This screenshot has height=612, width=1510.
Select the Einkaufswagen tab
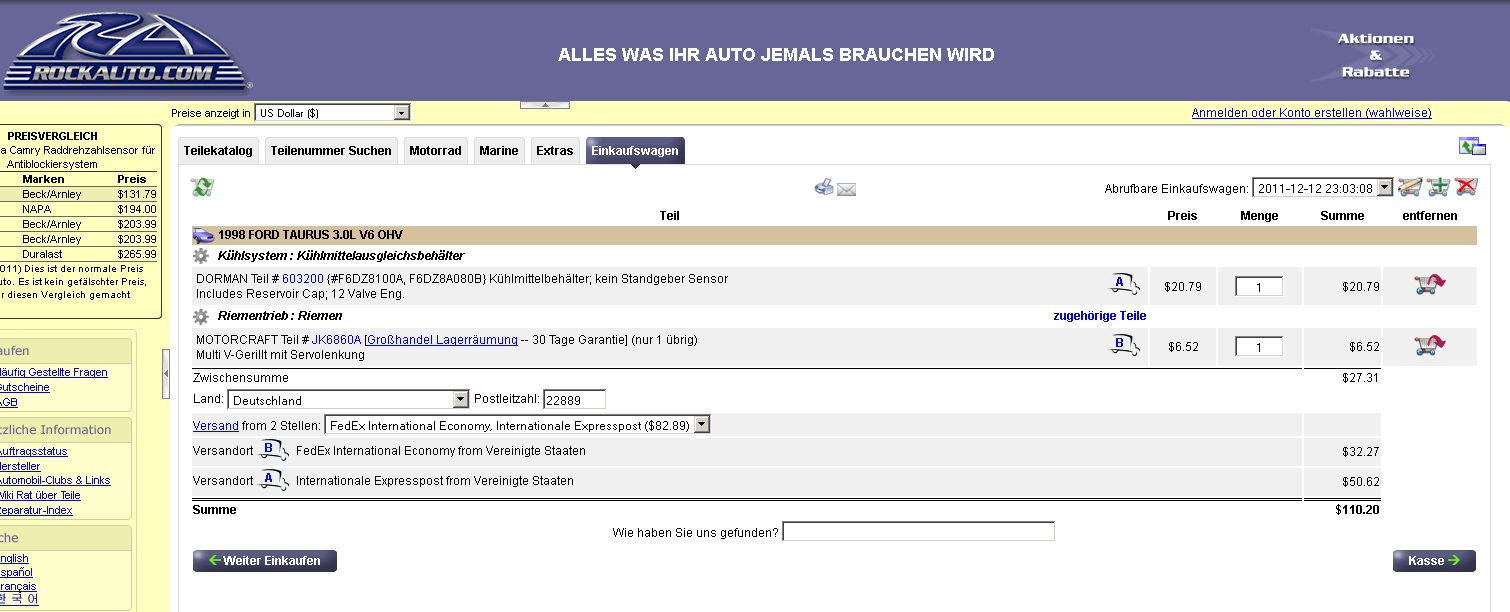click(x=635, y=151)
